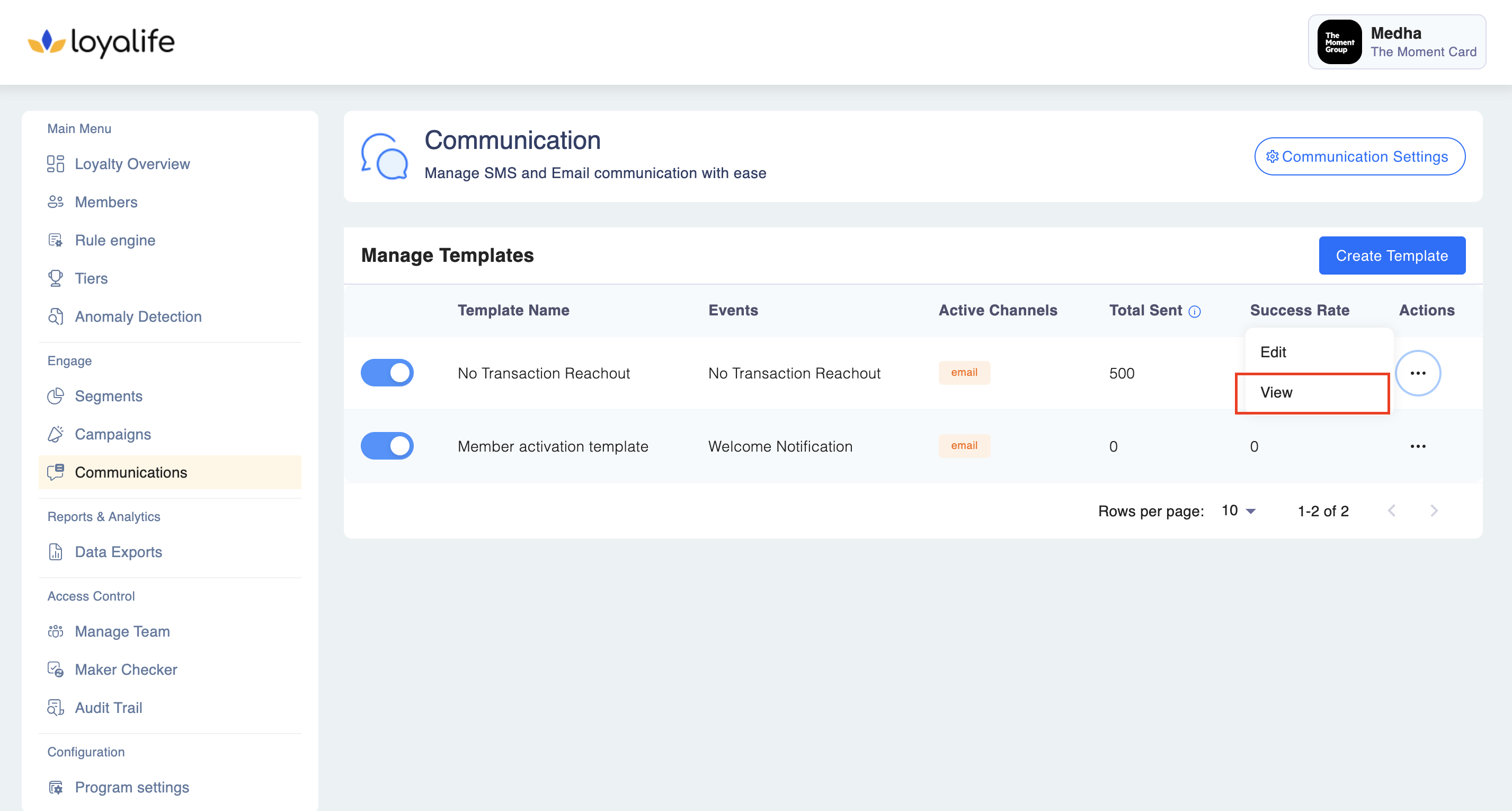Viewport: 1512px width, 811px height.
Task: Click the Anomaly Detection icon
Action: [55, 316]
